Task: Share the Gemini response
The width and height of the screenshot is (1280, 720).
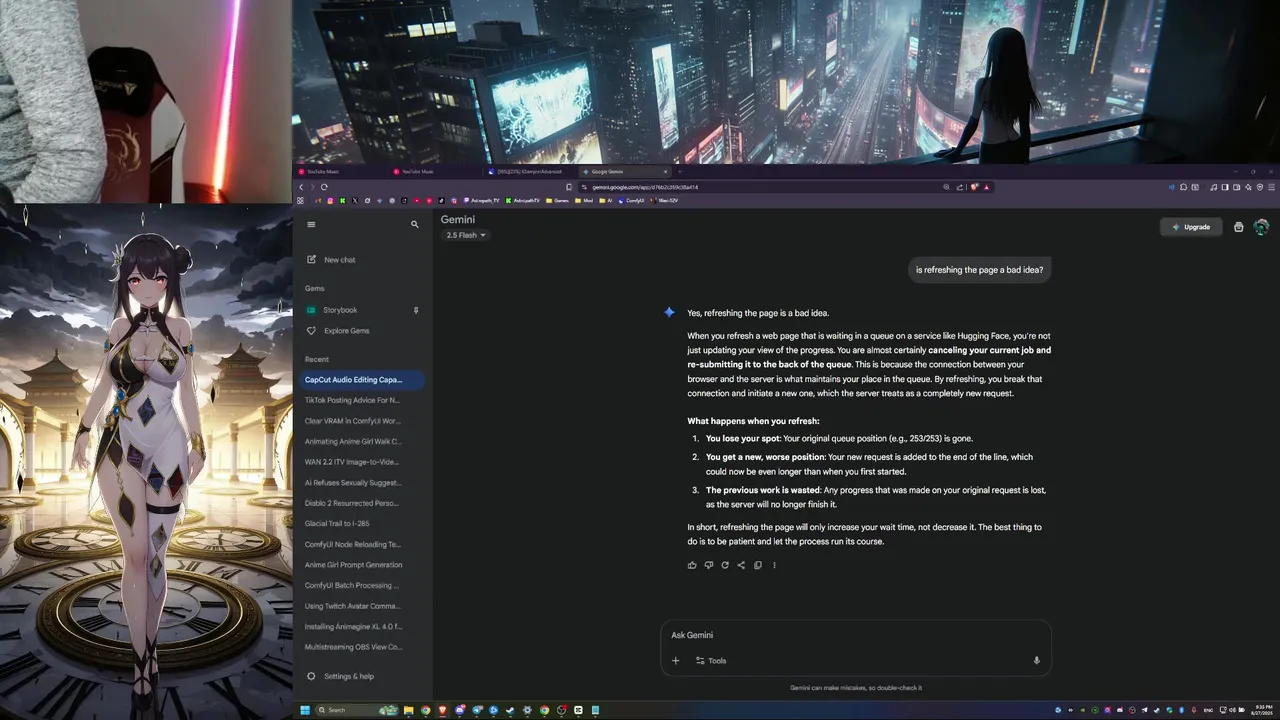Action: tap(741, 565)
